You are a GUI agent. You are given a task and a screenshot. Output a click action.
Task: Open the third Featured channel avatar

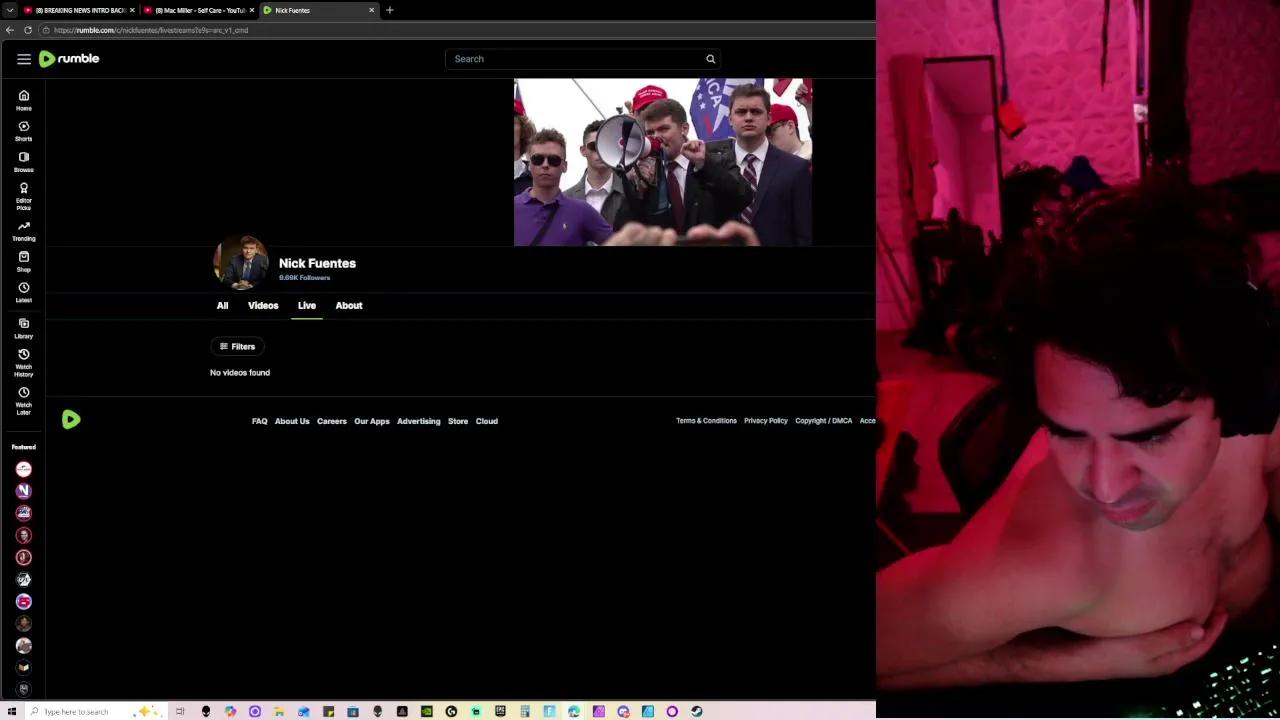(24, 513)
